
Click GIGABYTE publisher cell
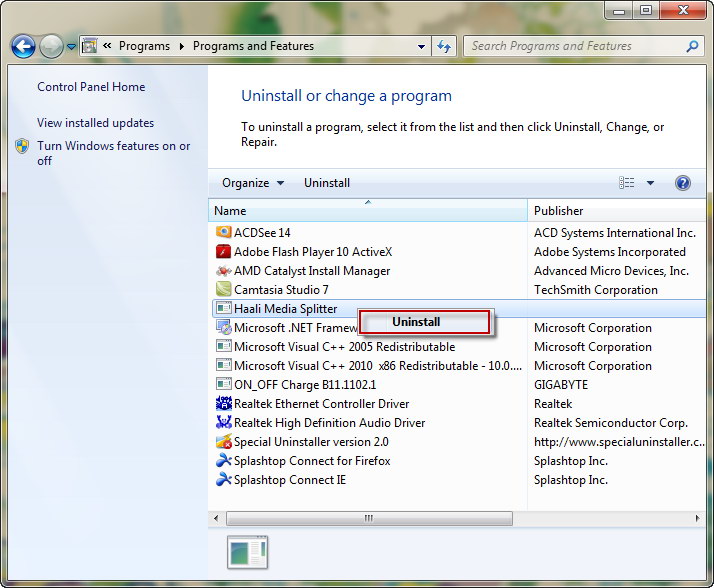click(x=561, y=385)
